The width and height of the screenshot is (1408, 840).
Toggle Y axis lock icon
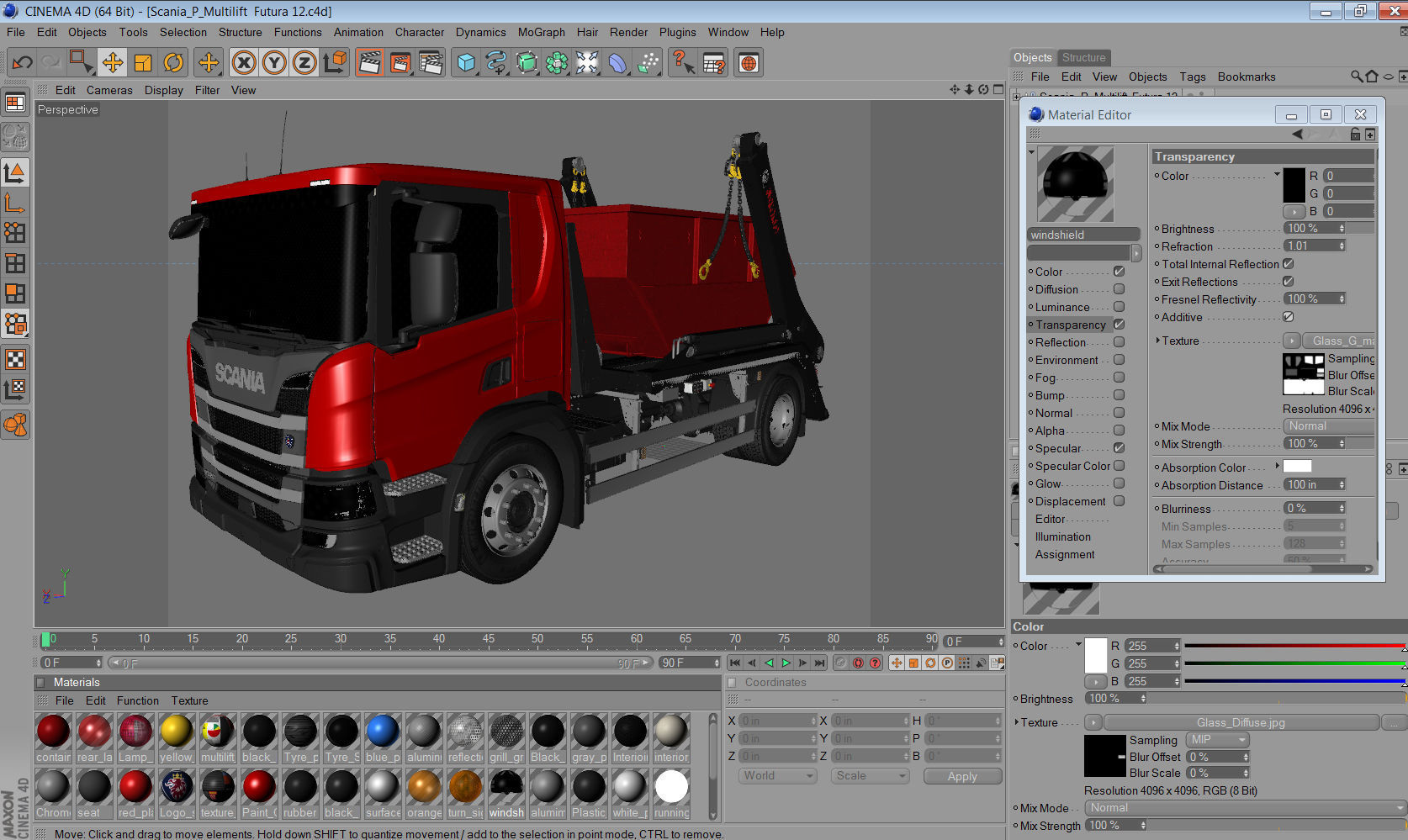coord(274,62)
